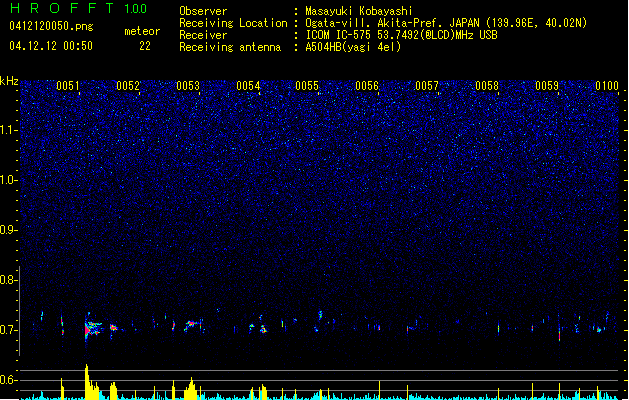The height and width of the screenshot is (400, 629).
Task: Click the 1.0 kHz axis label
Action: pos(8,180)
